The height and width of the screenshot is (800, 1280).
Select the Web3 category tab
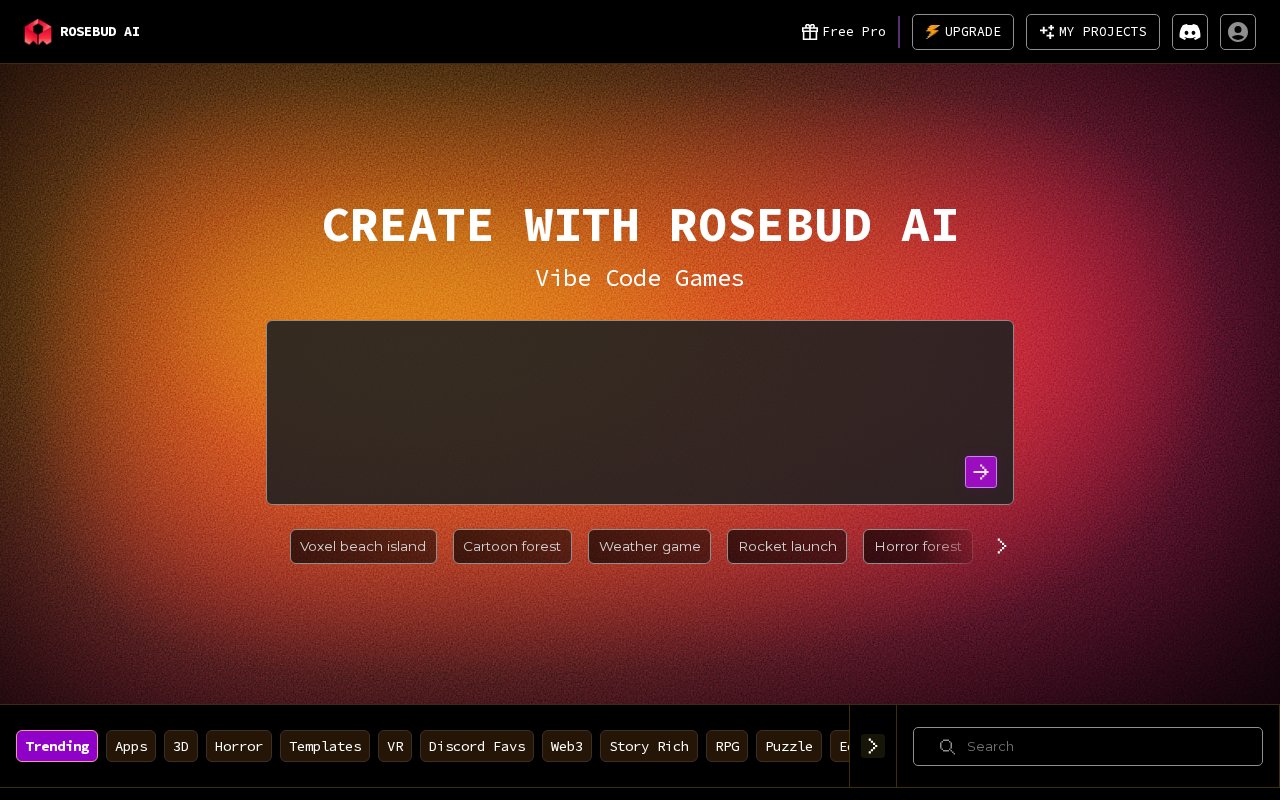point(567,746)
